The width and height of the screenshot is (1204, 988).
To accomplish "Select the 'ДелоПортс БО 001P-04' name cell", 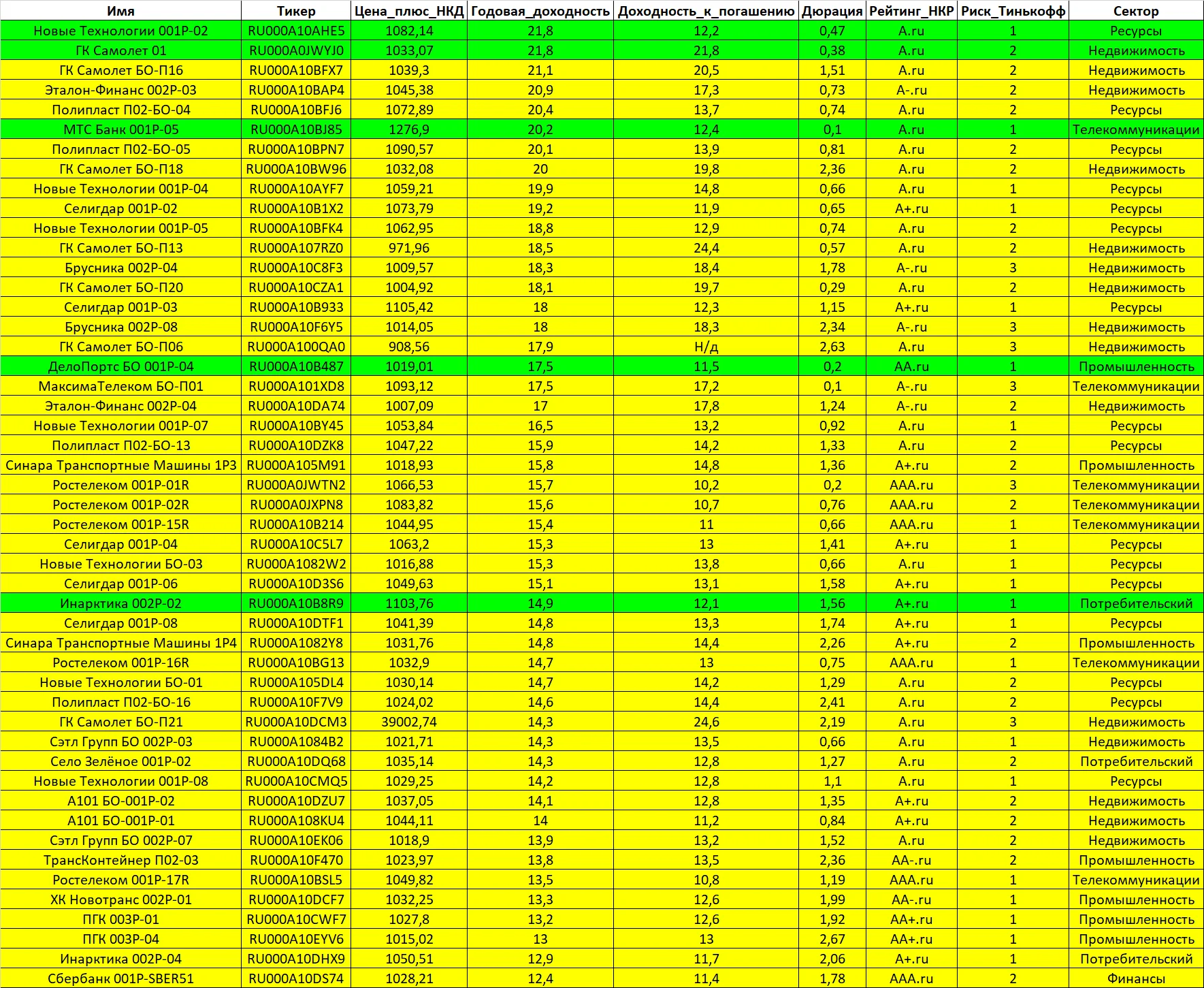I will coord(121,366).
